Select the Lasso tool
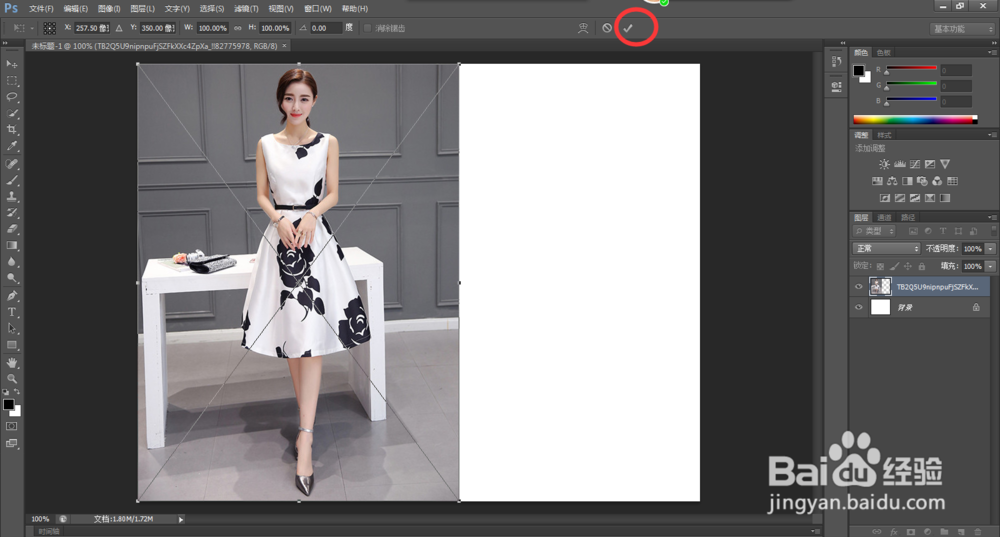The width and height of the screenshot is (1000, 537). (11, 97)
